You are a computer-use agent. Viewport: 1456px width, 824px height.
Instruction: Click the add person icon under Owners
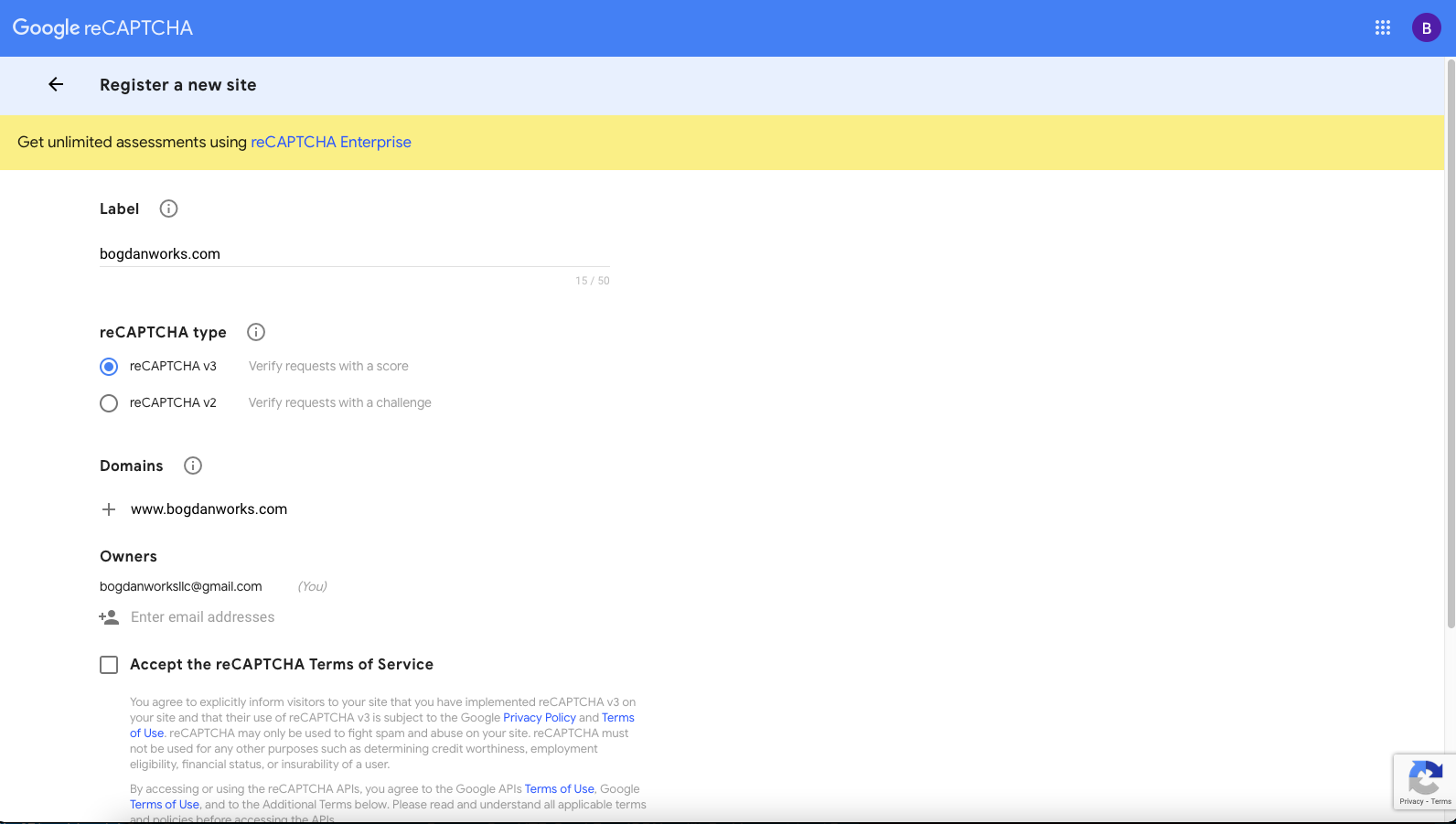pos(109,617)
